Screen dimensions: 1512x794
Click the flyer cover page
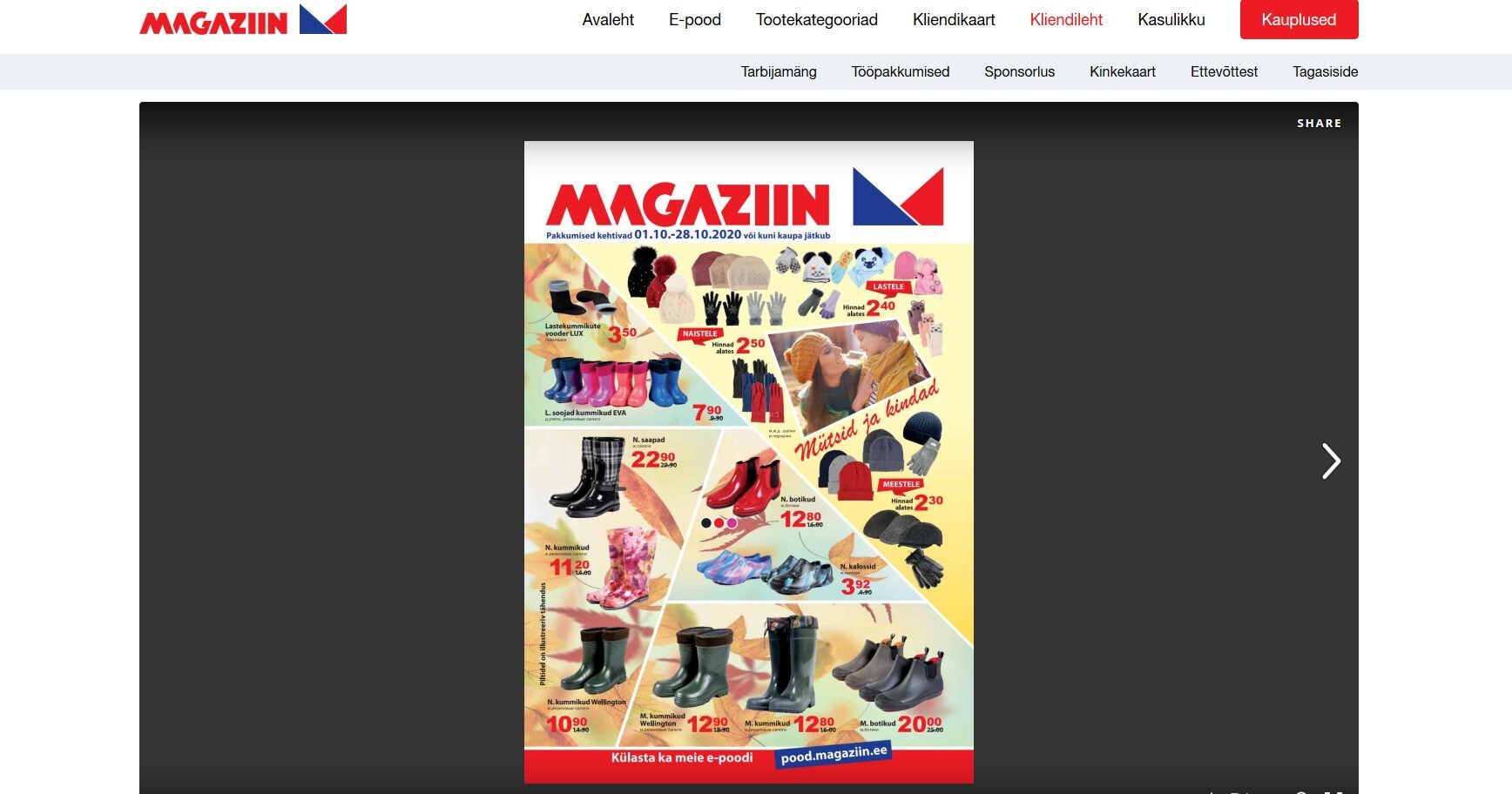pyautogui.click(x=748, y=461)
